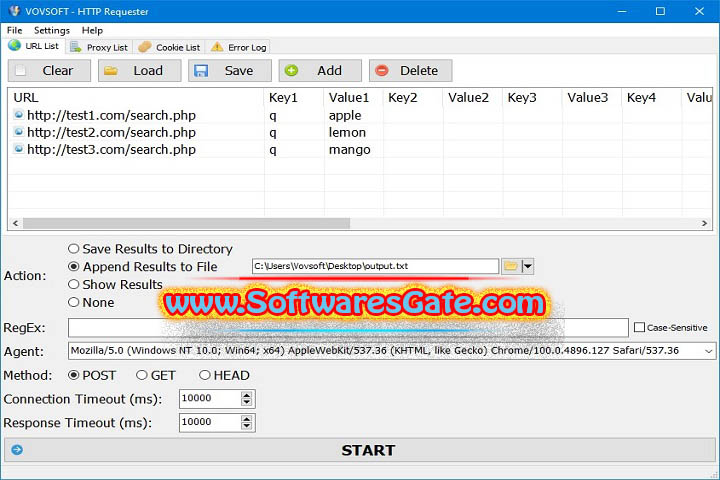The width and height of the screenshot is (720, 480).
Task: Decrease Connection Timeout with down arrow
Action: point(247,402)
